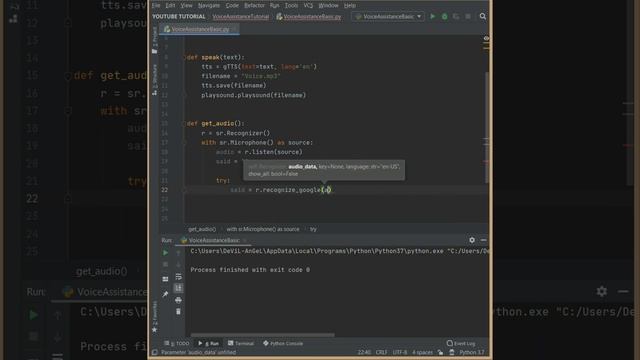Open the Tools menu

pos(291,5)
